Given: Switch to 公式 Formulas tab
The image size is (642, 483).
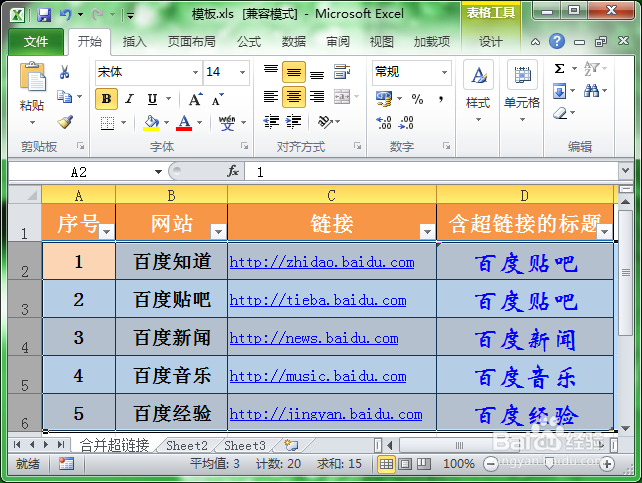Looking at the screenshot, I should [x=249, y=41].
